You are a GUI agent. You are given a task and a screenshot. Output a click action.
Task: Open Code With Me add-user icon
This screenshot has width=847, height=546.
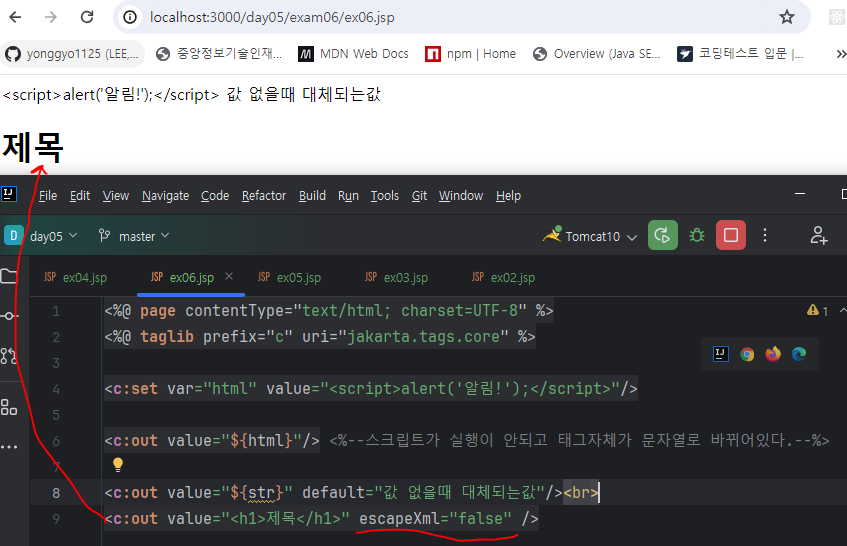pos(818,235)
